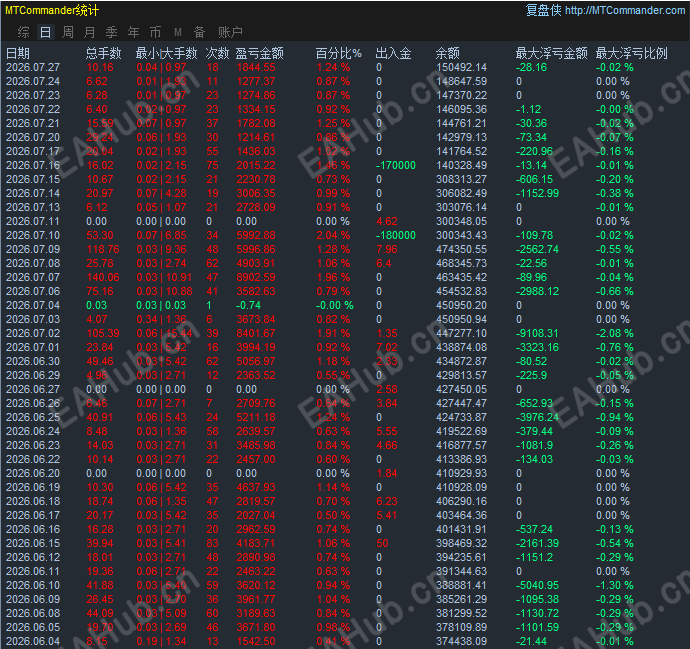Switch to the 年 yearly tab
The image size is (690, 649).
tap(133, 32)
